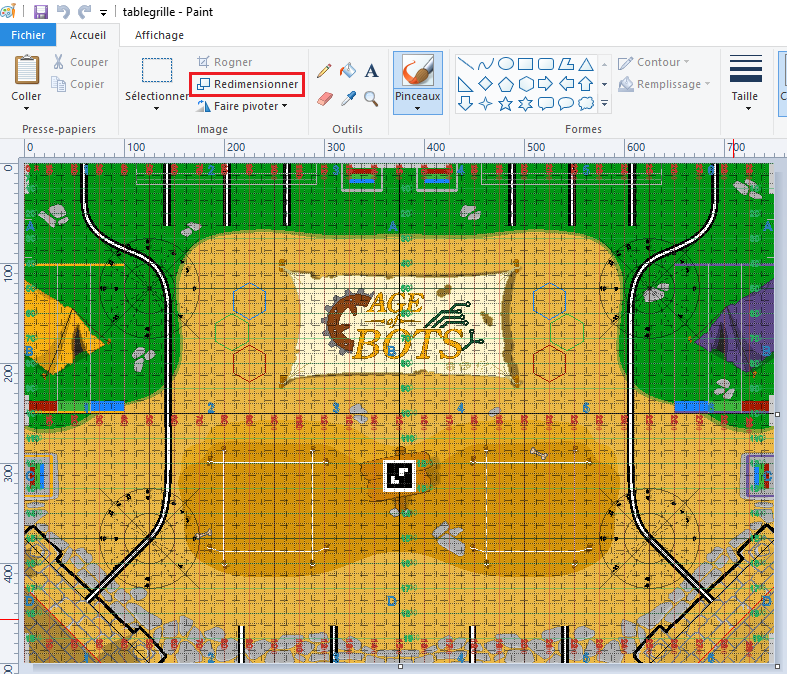Choose the Curve shape
Screen dimensions: 787x674
pos(485,64)
